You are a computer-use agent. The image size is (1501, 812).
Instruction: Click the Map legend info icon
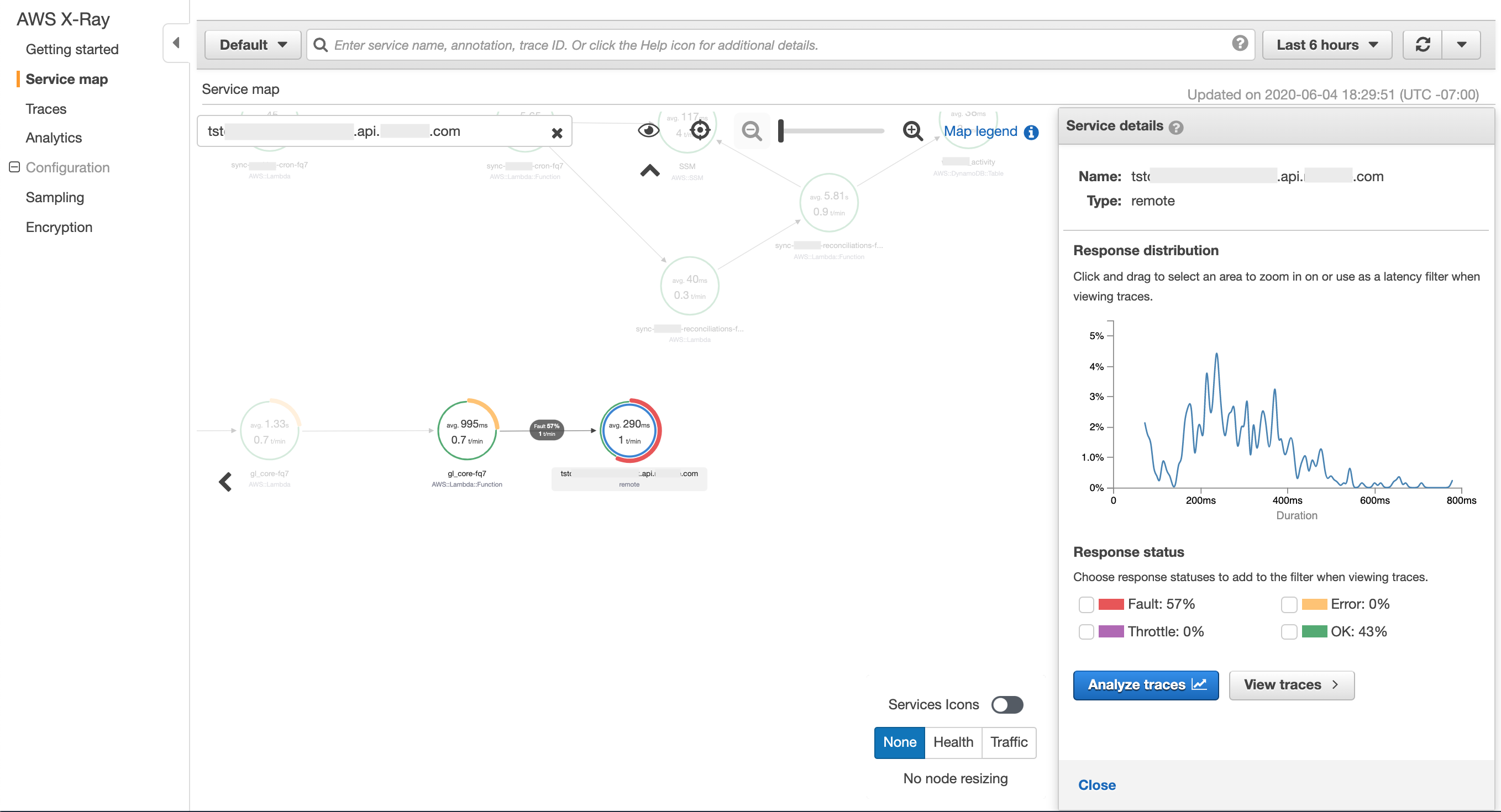tap(1031, 133)
